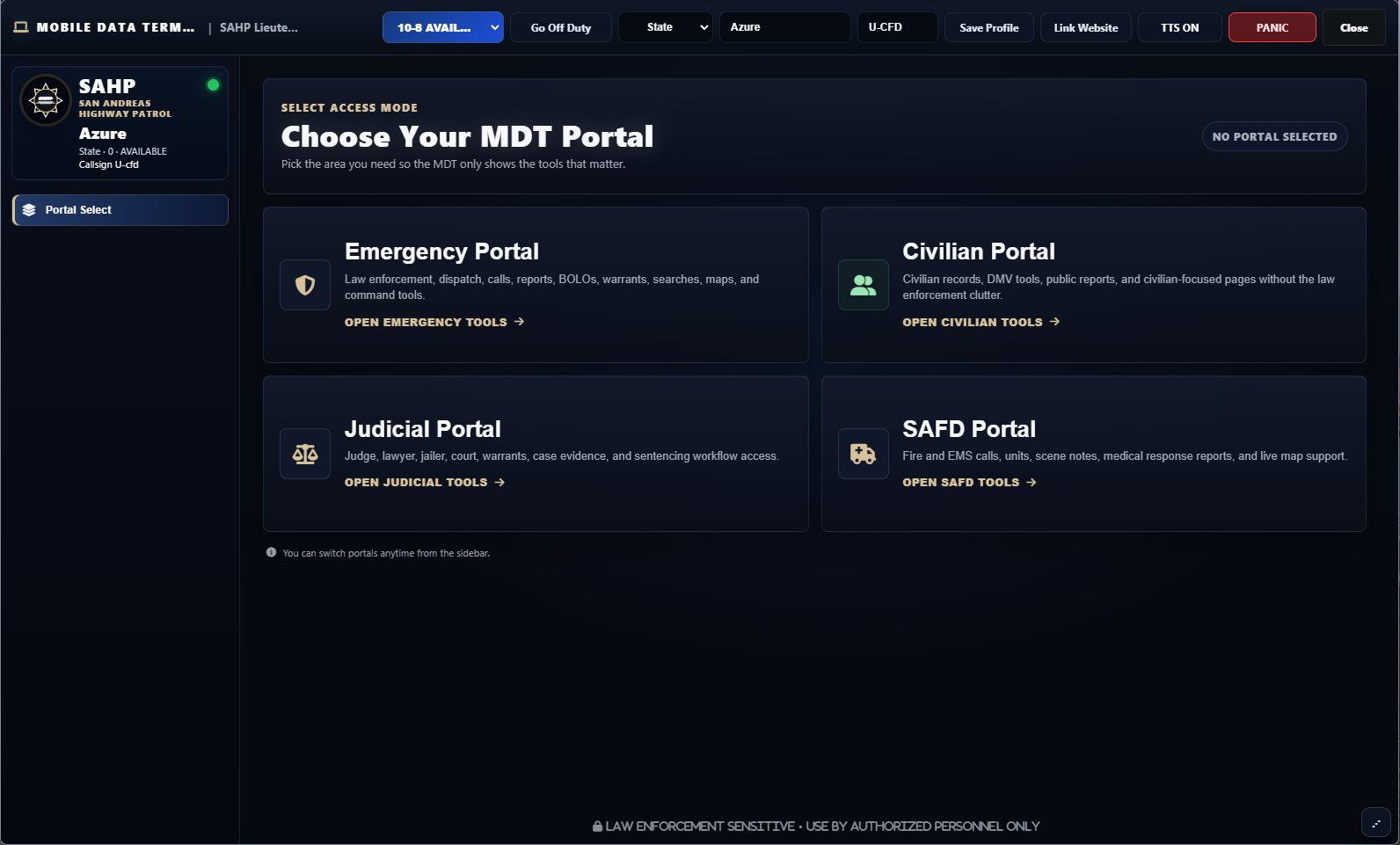Click the Civilian Portal people icon
The width and height of the screenshot is (1400, 845).
tap(864, 285)
